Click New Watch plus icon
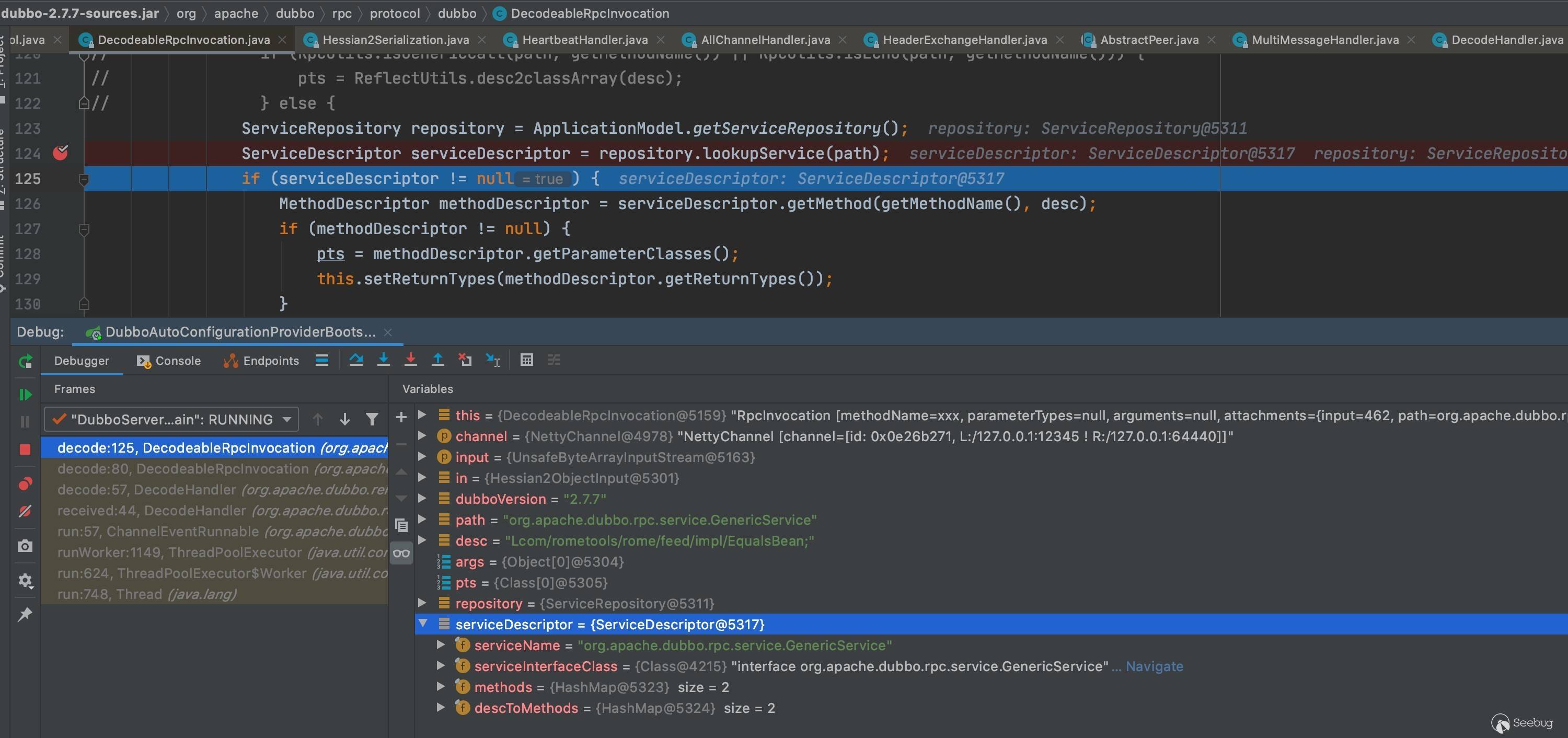This screenshot has width=1568, height=738. pyautogui.click(x=401, y=417)
